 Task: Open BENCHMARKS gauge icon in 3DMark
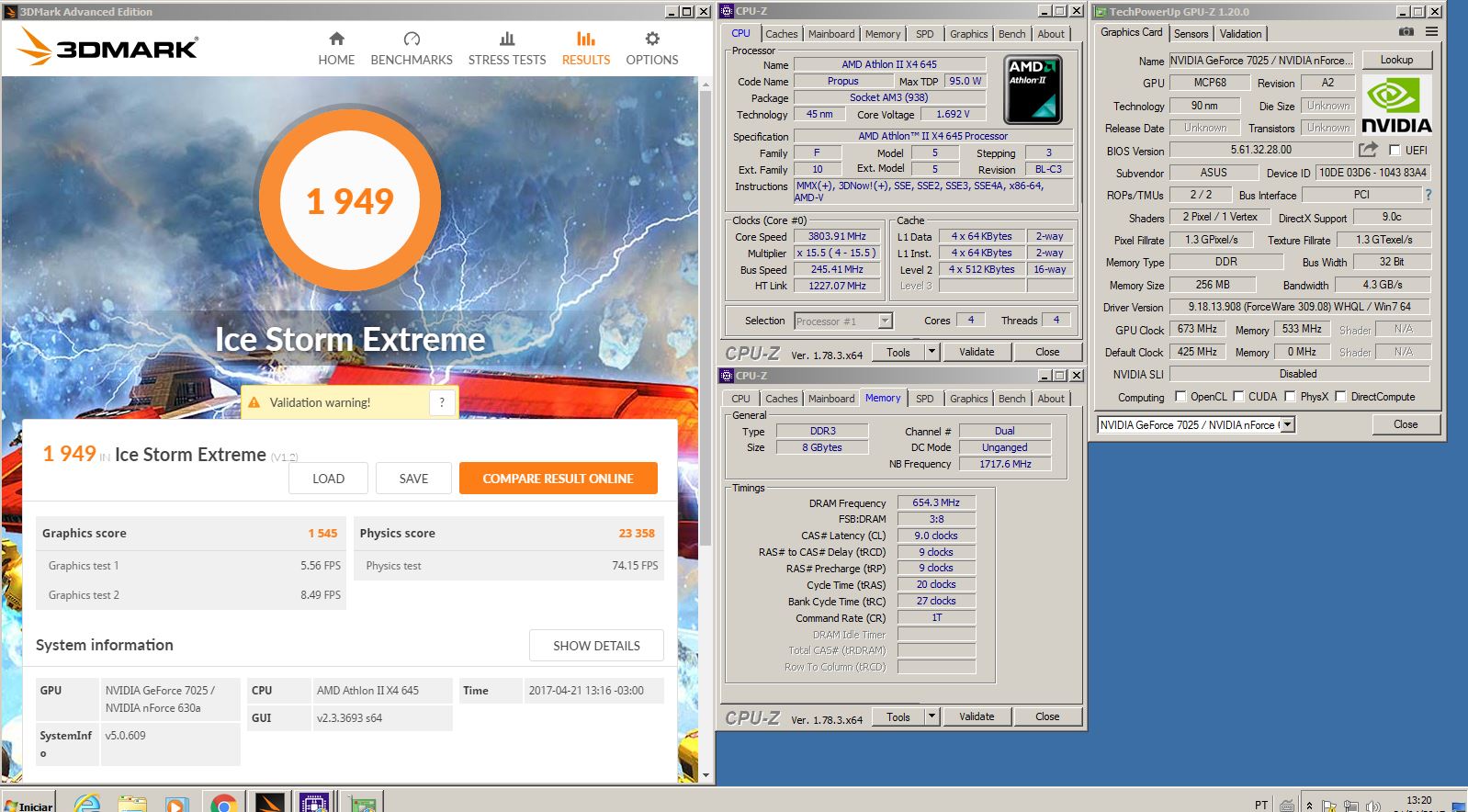click(412, 39)
